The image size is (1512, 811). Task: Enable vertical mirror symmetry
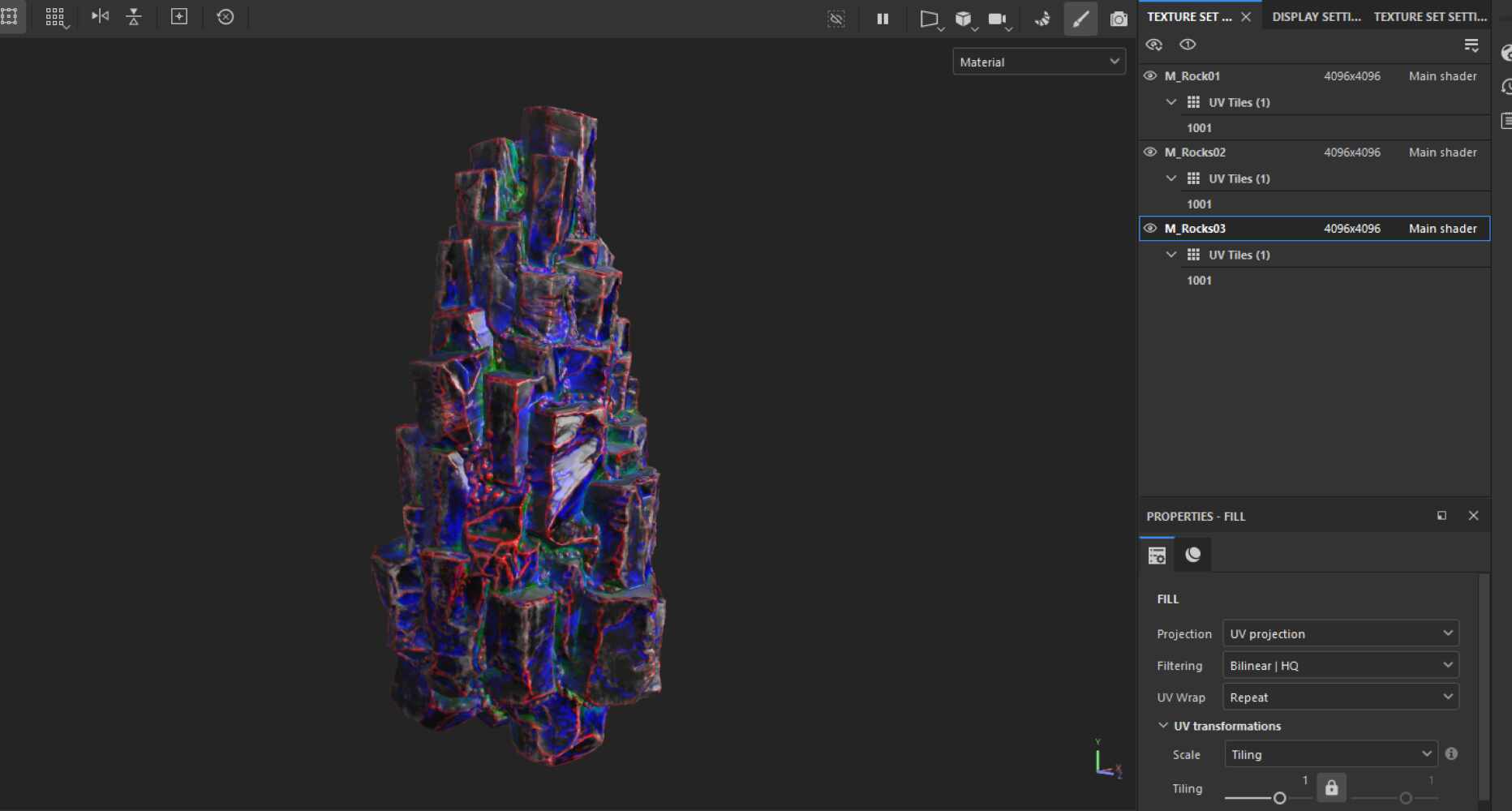133,17
